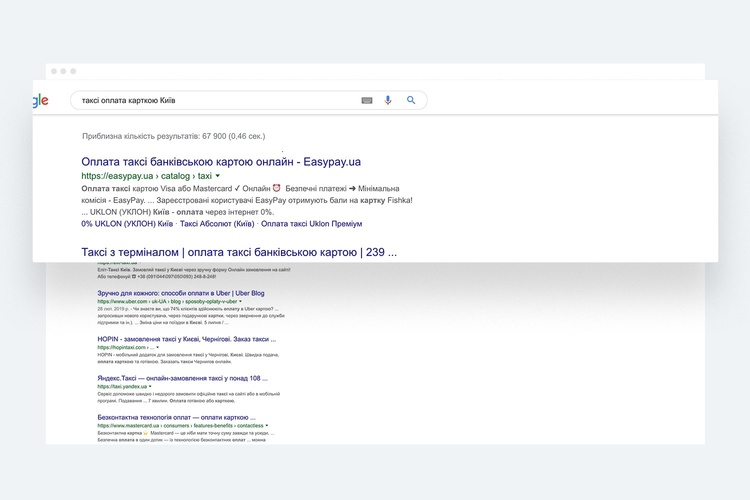This screenshot has height=500, width=750.
Task: Click the www.uber.com blog URL
Action: point(167,302)
